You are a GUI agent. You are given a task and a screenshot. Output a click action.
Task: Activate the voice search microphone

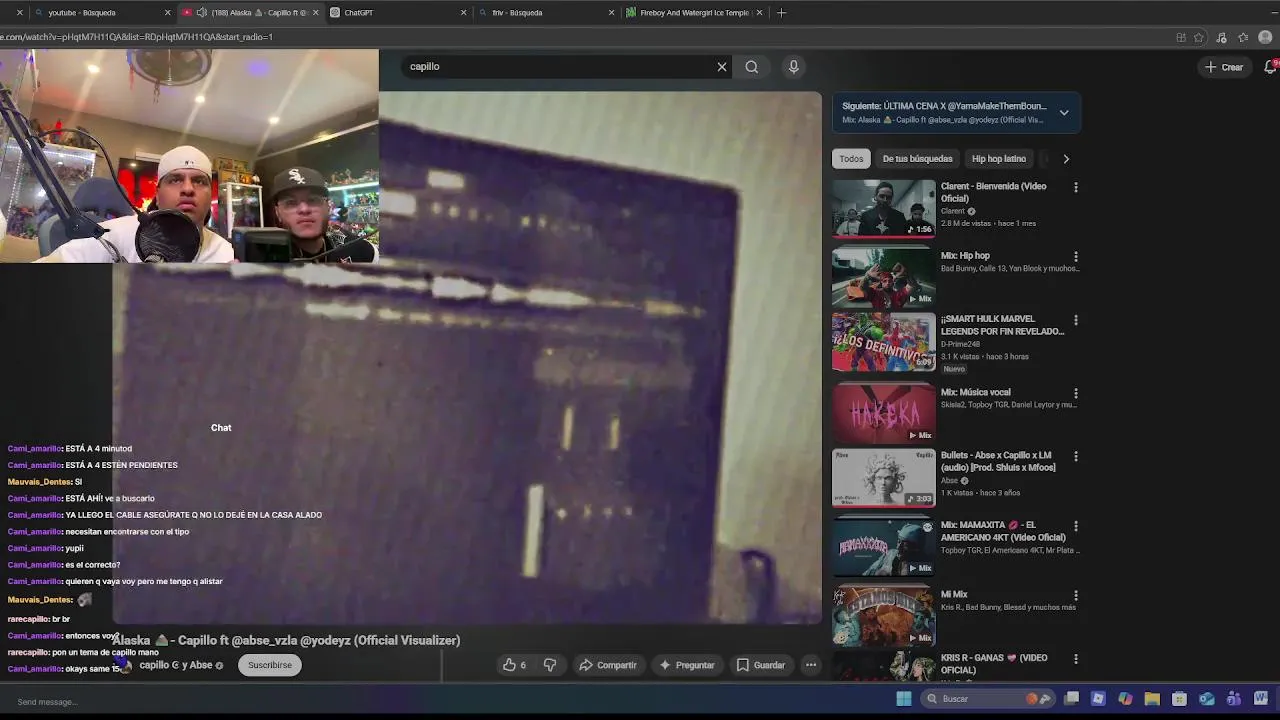pos(793,67)
